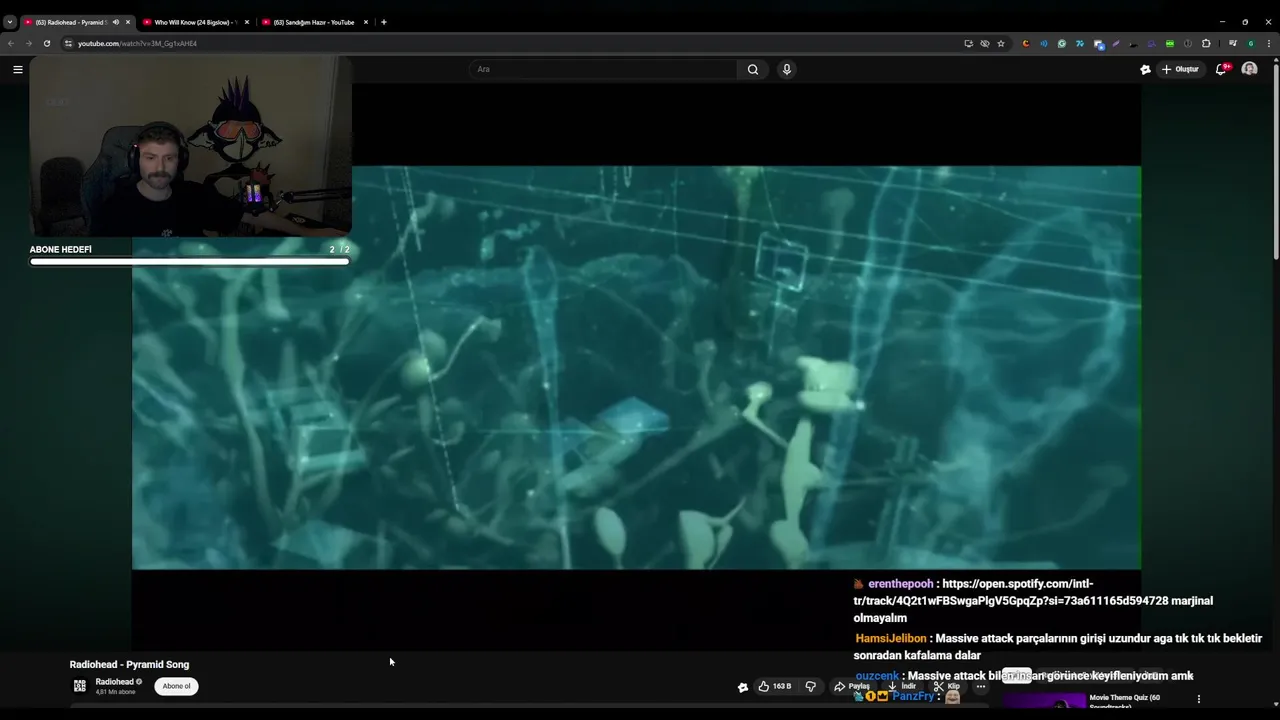Click the webcam overlay of streamer

[x=190, y=146]
